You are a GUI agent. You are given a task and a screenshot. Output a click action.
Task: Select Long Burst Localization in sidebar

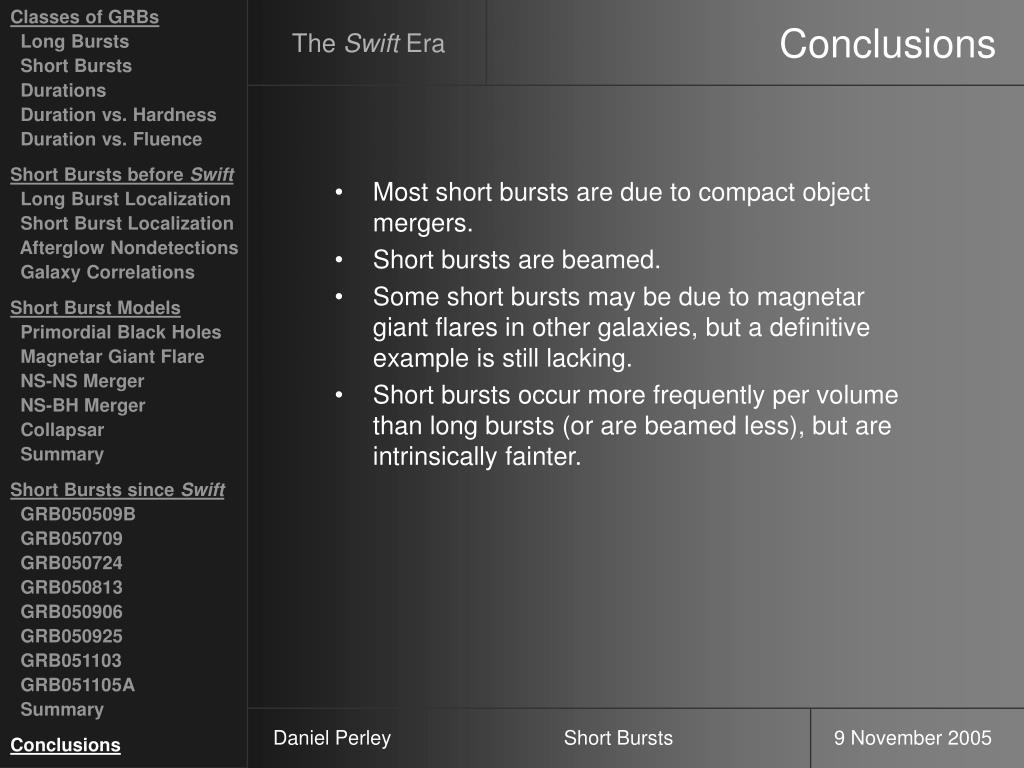[x=125, y=199]
